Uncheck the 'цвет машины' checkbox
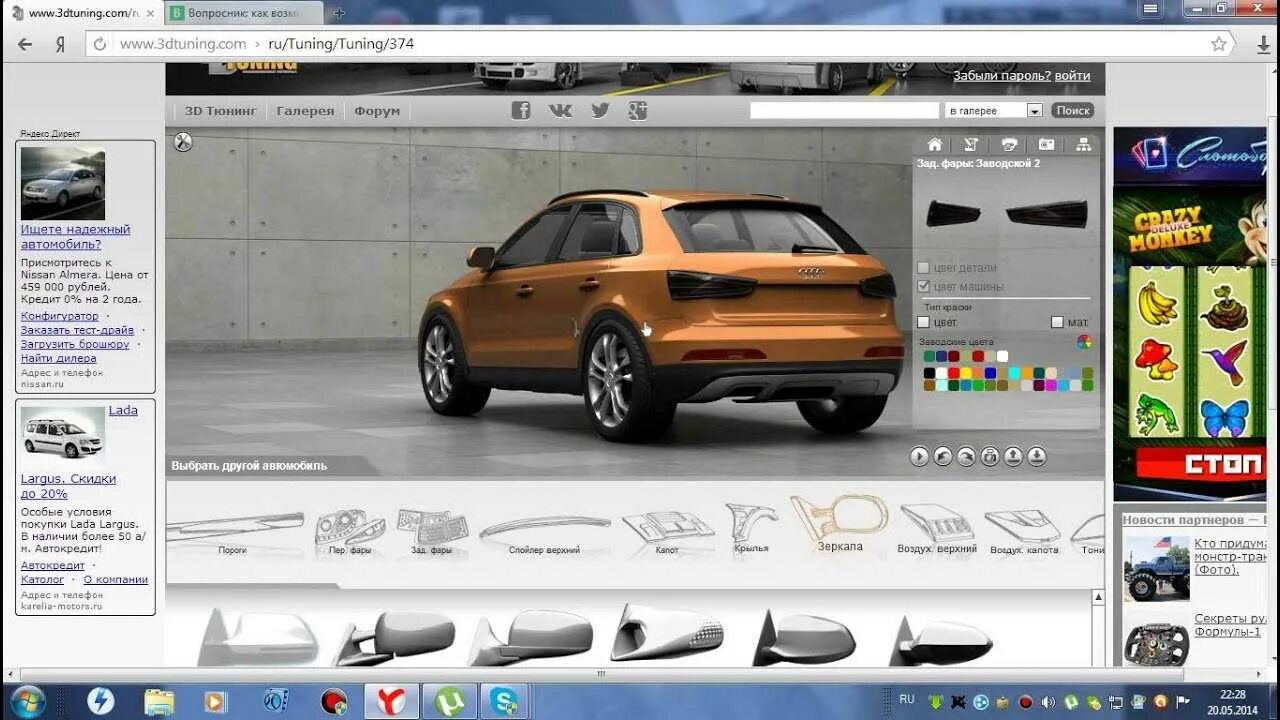This screenshot has height=720, width=1280. tap(924, 286)
